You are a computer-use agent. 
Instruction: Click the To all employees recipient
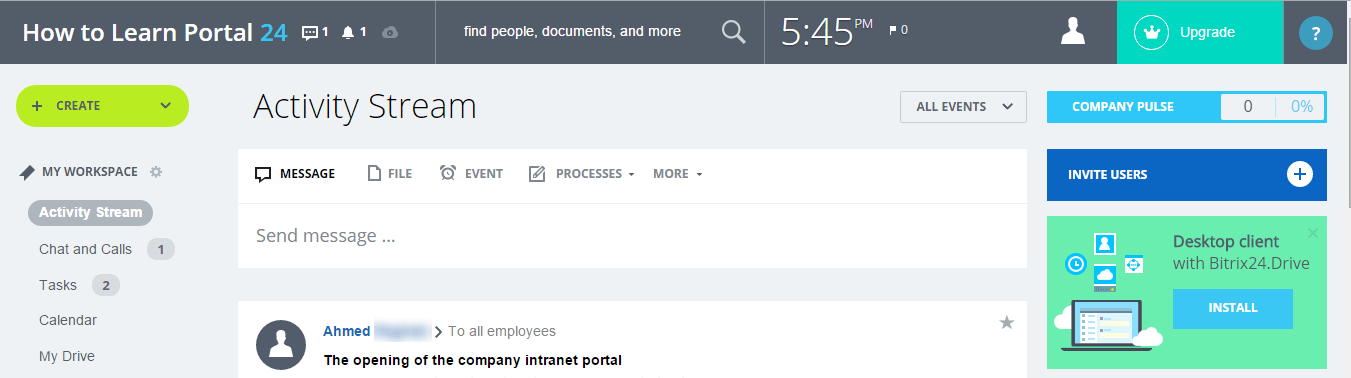coord(502,331)
